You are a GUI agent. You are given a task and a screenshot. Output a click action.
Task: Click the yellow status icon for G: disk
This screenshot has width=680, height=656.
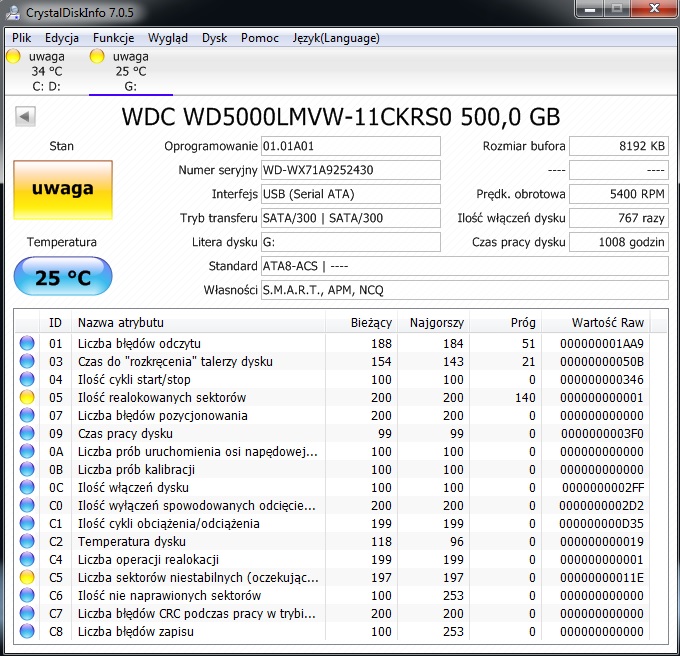coord(97,56)
